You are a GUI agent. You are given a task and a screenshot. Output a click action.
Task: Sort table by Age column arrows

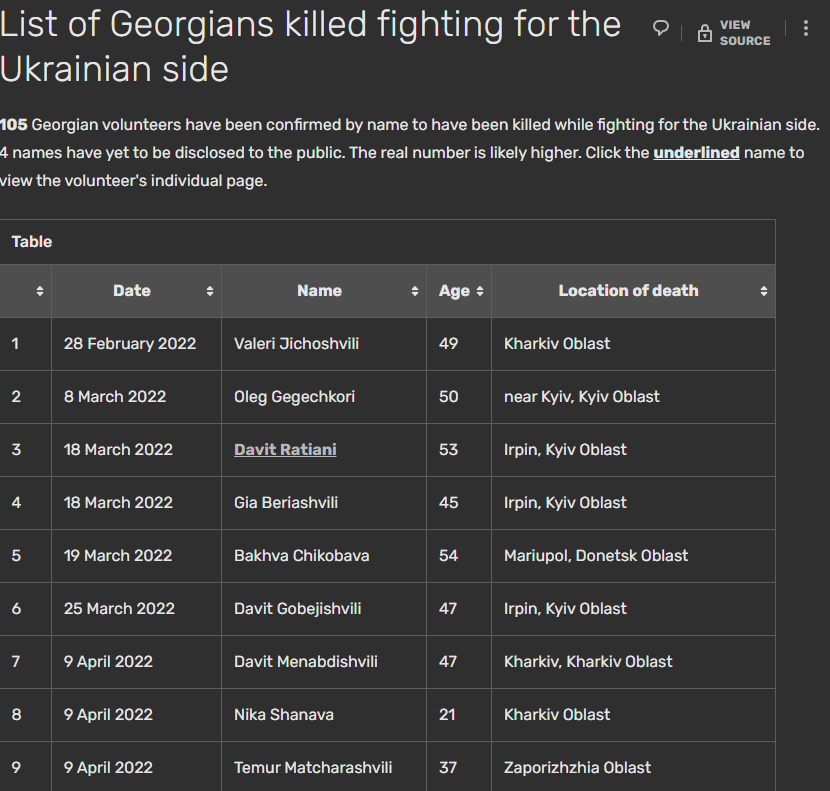(x=480, y=291)
